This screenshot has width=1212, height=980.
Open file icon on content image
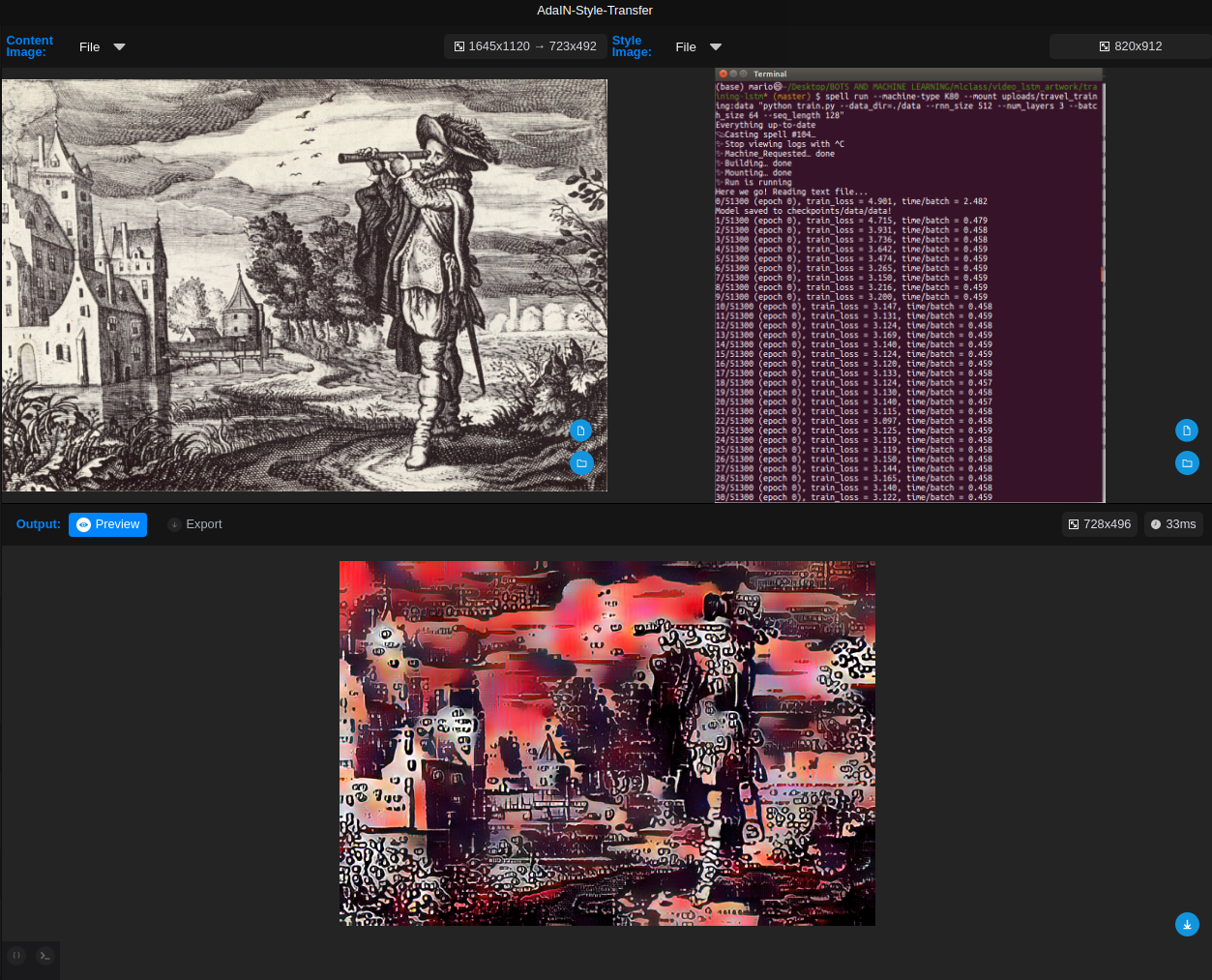point(580,431)
